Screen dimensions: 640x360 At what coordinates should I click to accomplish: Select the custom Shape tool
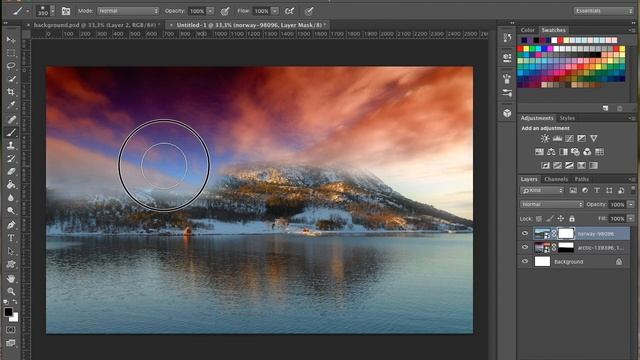[x=11, y=264]
